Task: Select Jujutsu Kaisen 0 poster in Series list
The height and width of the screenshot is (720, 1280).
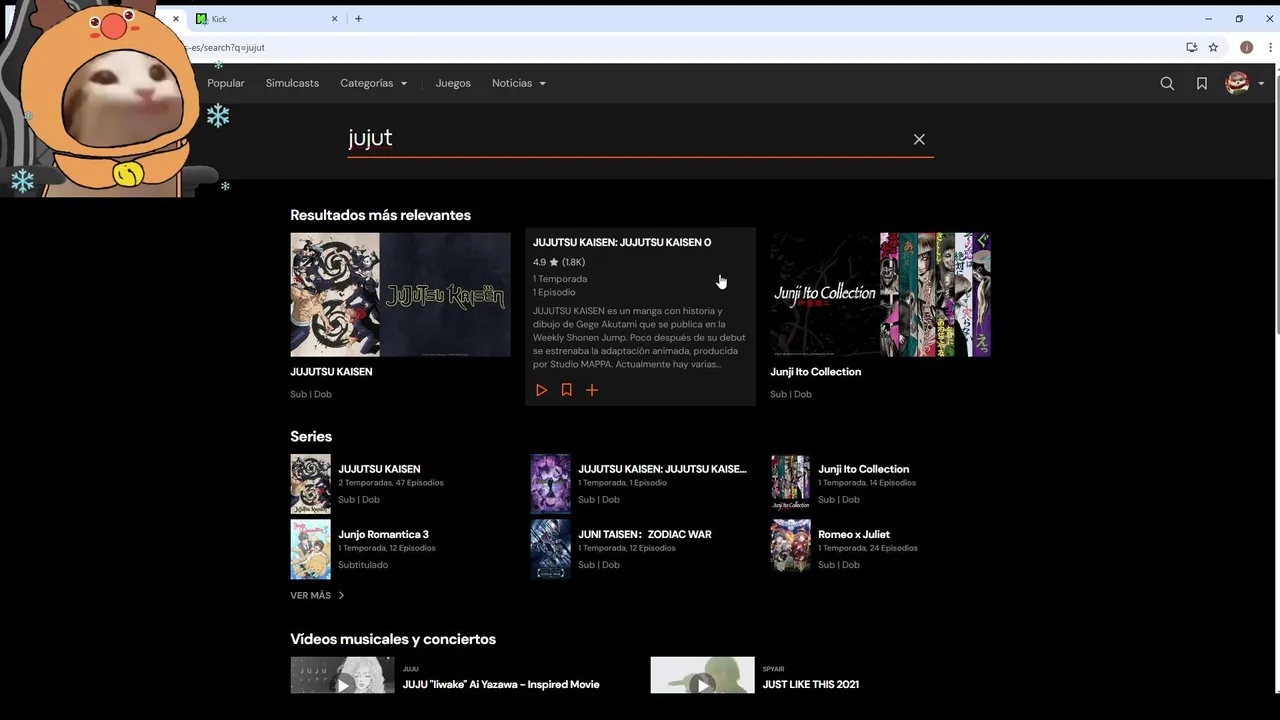Action: point(550,484)
